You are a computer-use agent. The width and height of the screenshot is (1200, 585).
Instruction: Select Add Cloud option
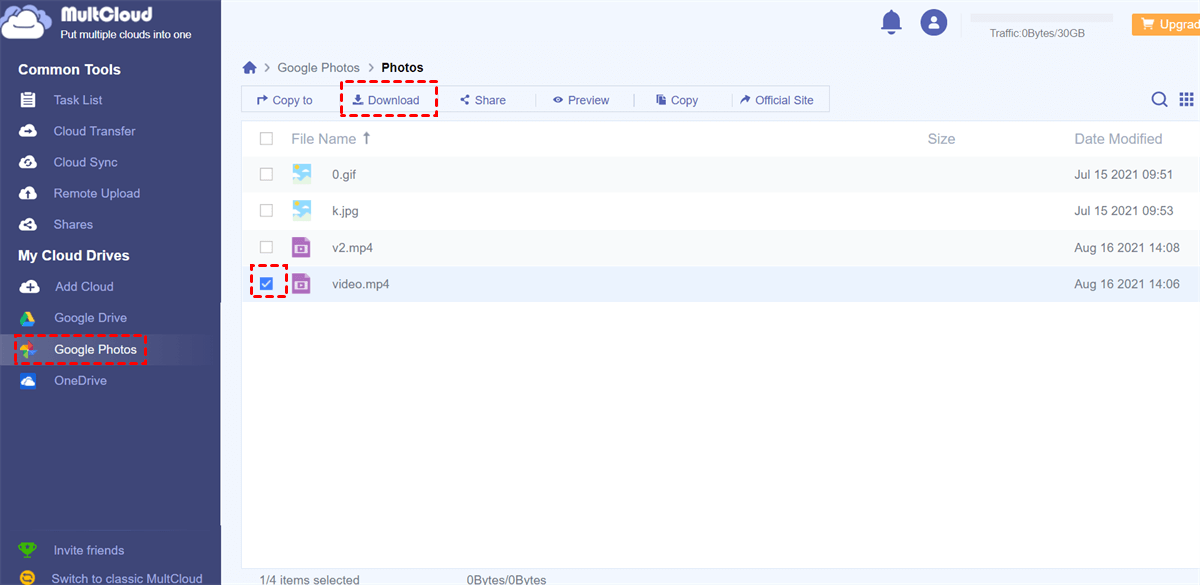point(84,286)
